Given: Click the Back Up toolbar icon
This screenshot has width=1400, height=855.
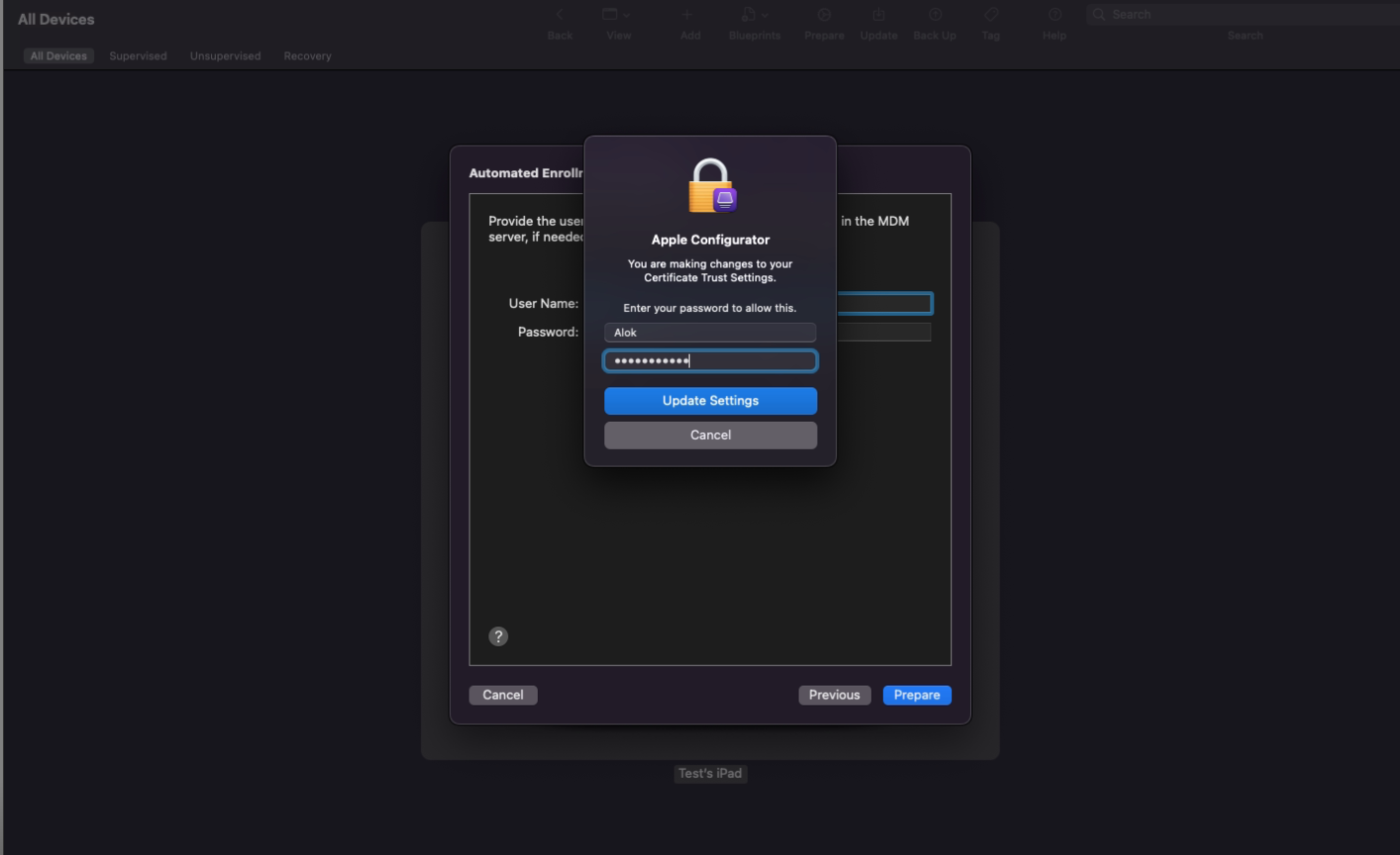Looking at the screenshot, I should [934, 15].
